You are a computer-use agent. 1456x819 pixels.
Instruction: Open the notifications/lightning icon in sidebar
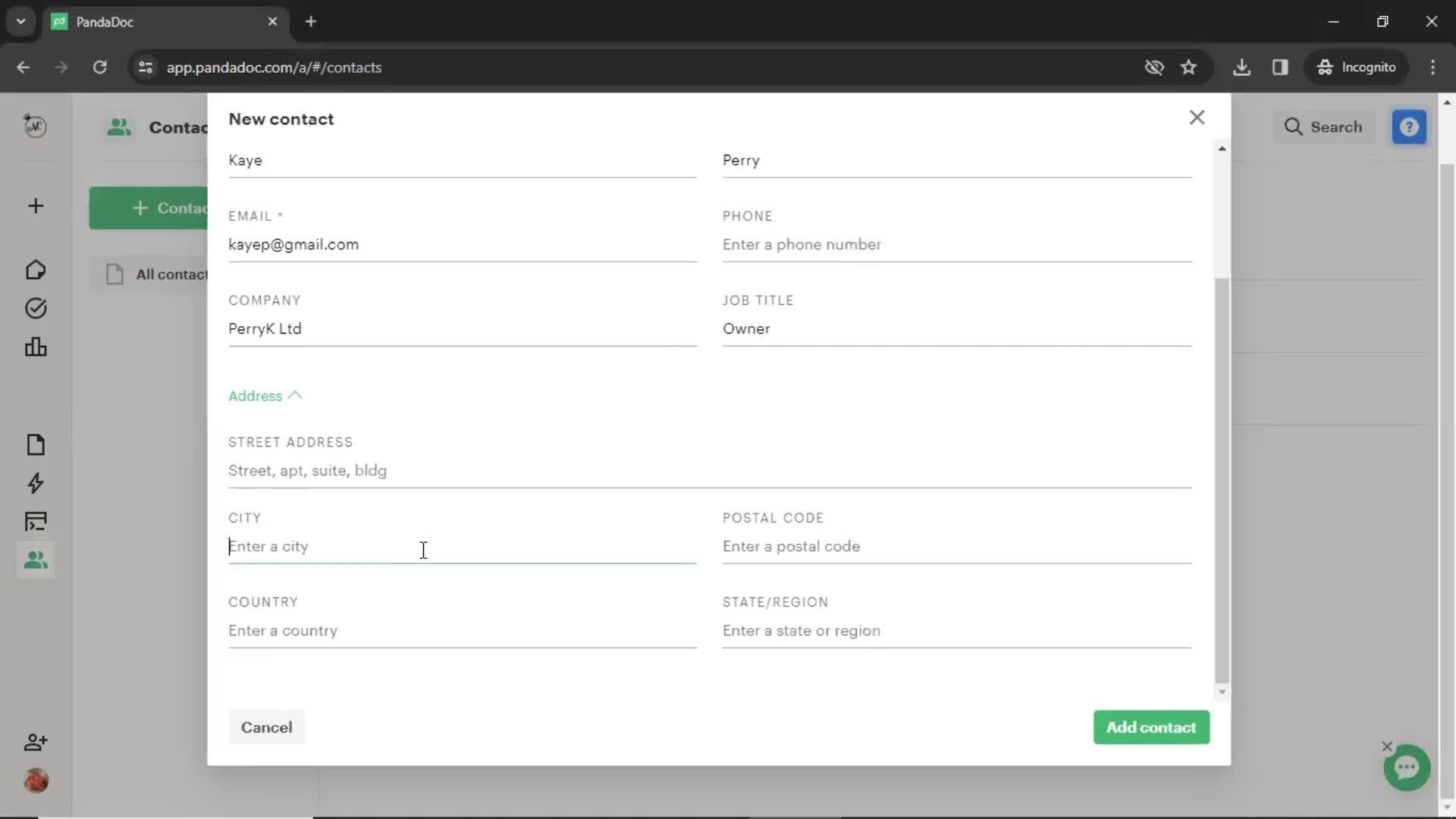35,483
